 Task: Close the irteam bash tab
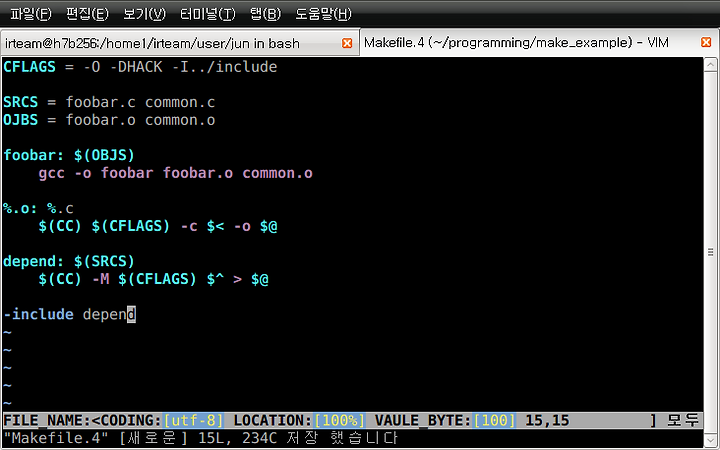347,43
